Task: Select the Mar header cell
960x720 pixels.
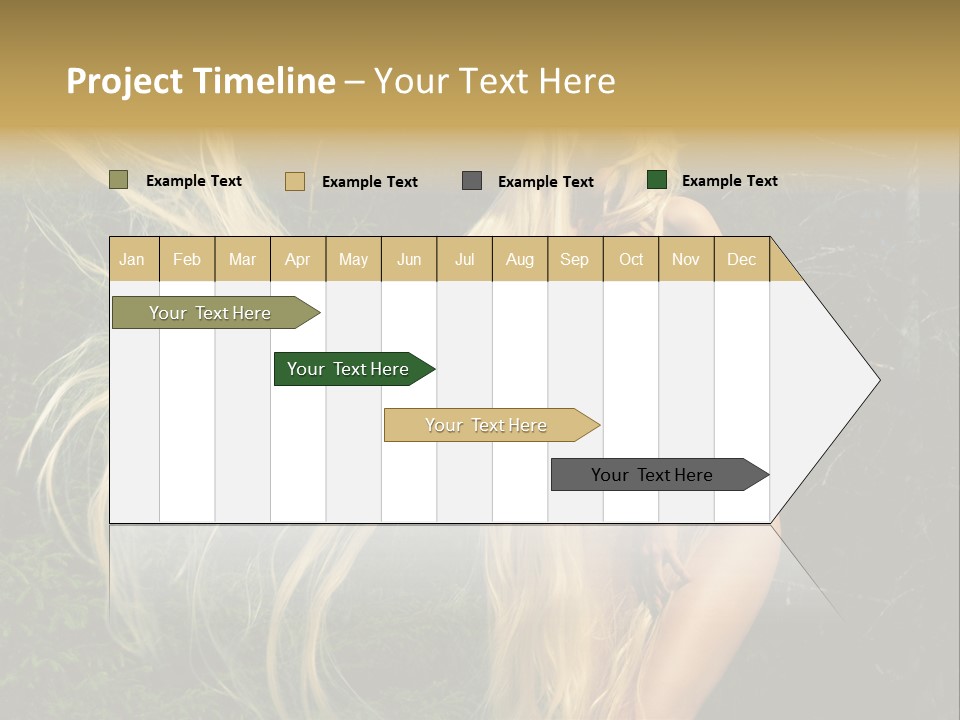Action: (x=243, y=259)
